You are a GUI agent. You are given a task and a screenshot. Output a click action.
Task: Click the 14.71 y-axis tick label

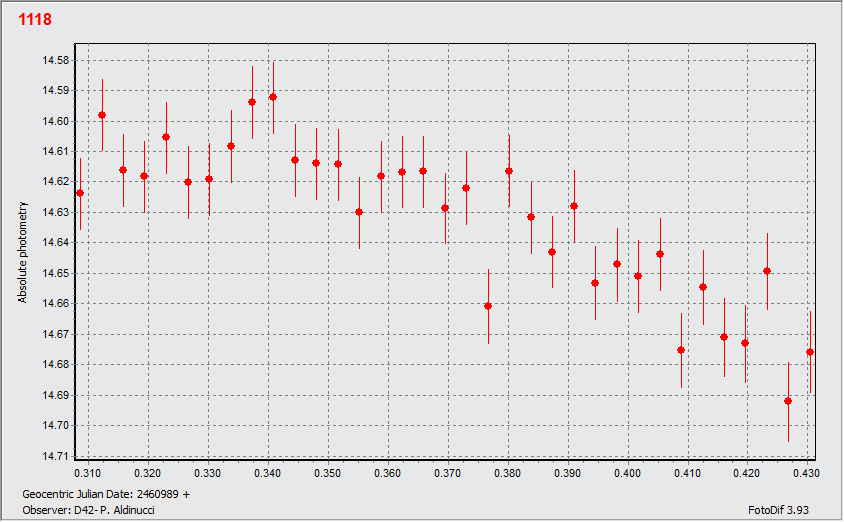(x=55, y=456)
